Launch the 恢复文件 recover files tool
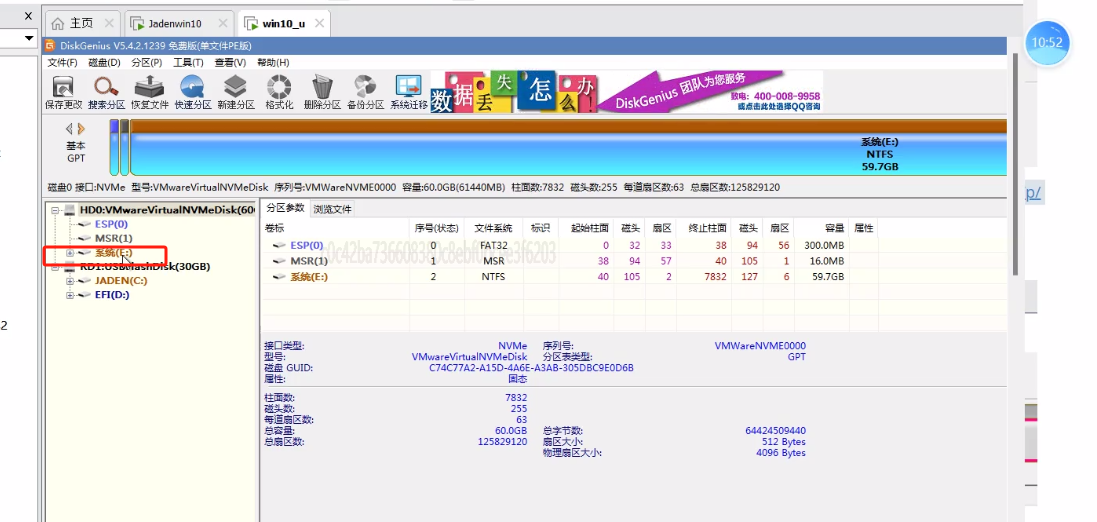The width and height of the screenshot is (1097, 522). point(150,87)
